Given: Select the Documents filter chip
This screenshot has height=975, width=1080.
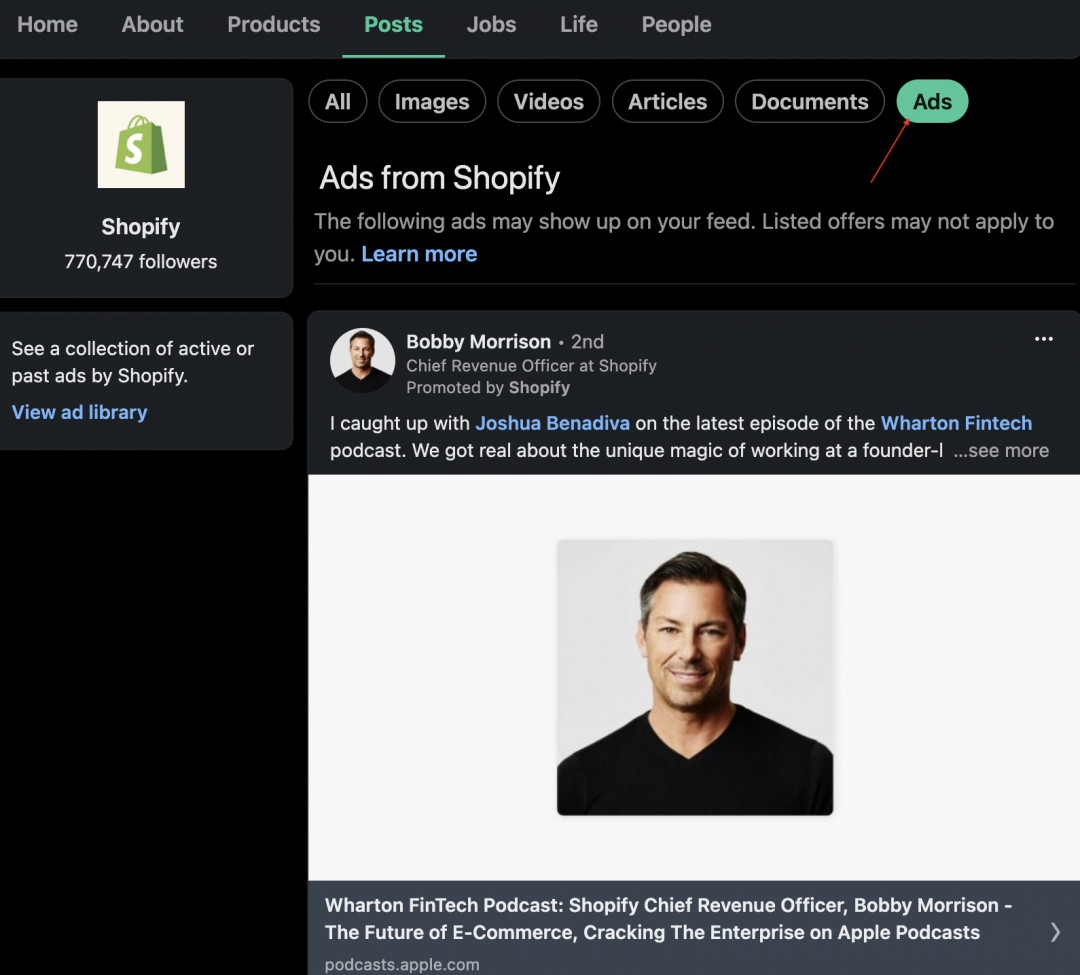Looking at the screenshot, I should pyautogui.click(x=809, y=101).
